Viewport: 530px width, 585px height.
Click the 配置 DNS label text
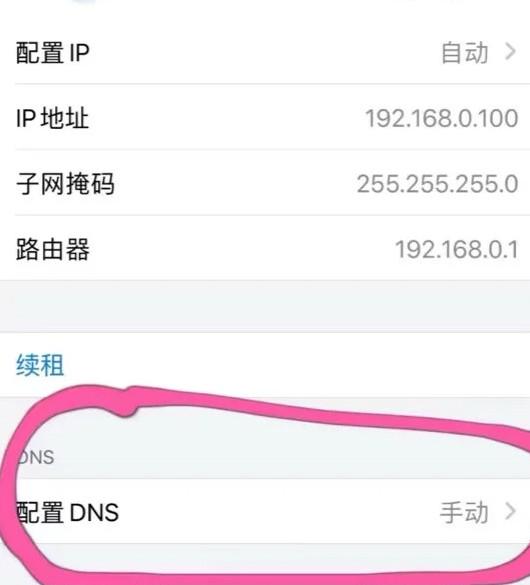point(68,512)
